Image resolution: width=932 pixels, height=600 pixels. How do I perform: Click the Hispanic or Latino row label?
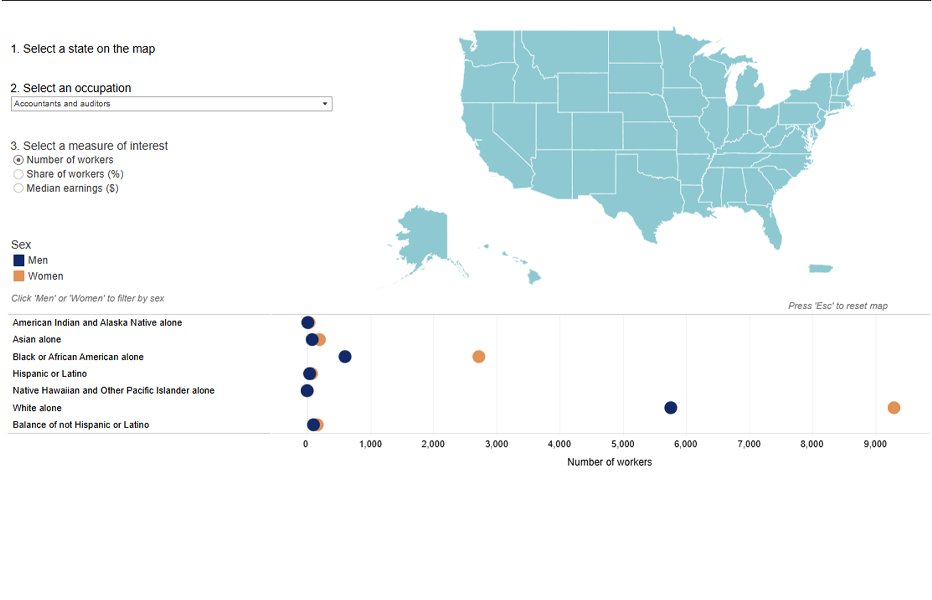[x=50, y=374]
